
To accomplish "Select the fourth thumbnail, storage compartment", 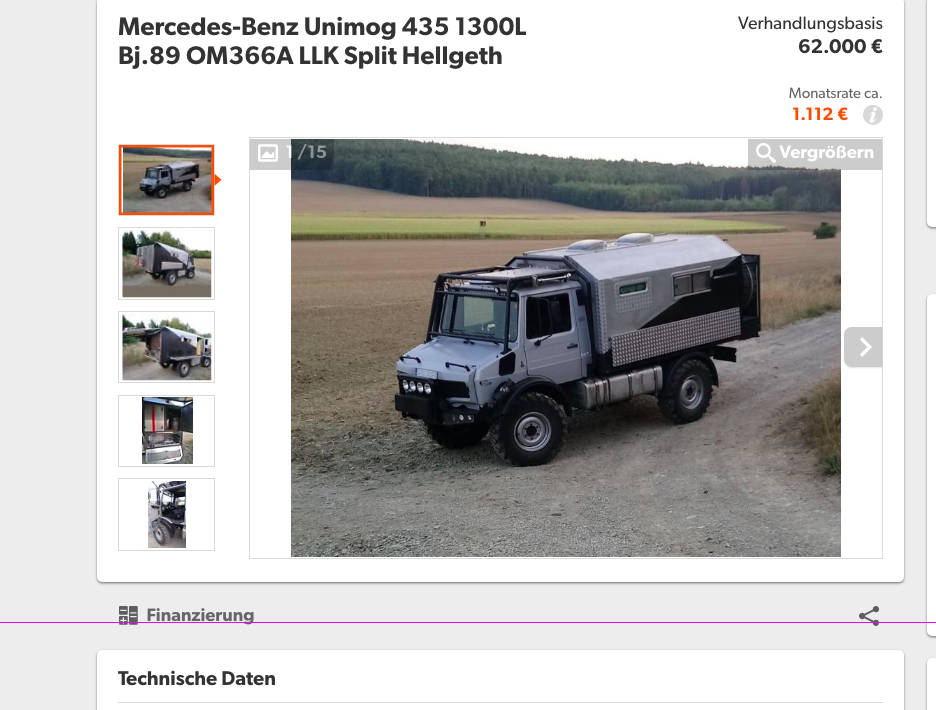I will click(x=167, y=431).
